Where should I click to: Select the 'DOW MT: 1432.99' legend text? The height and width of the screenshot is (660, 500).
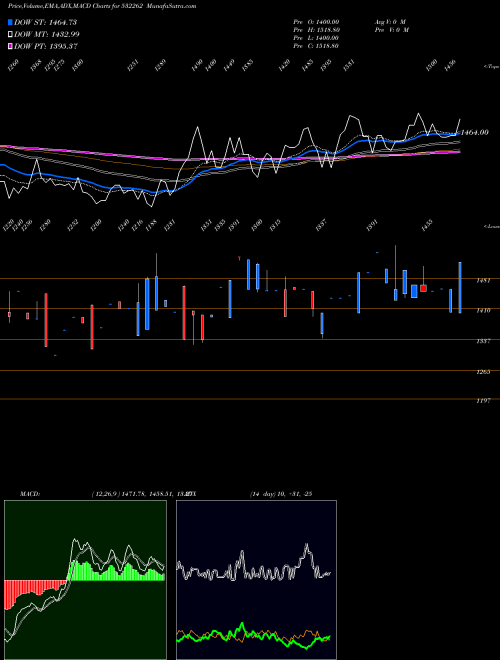coord(47,34)
